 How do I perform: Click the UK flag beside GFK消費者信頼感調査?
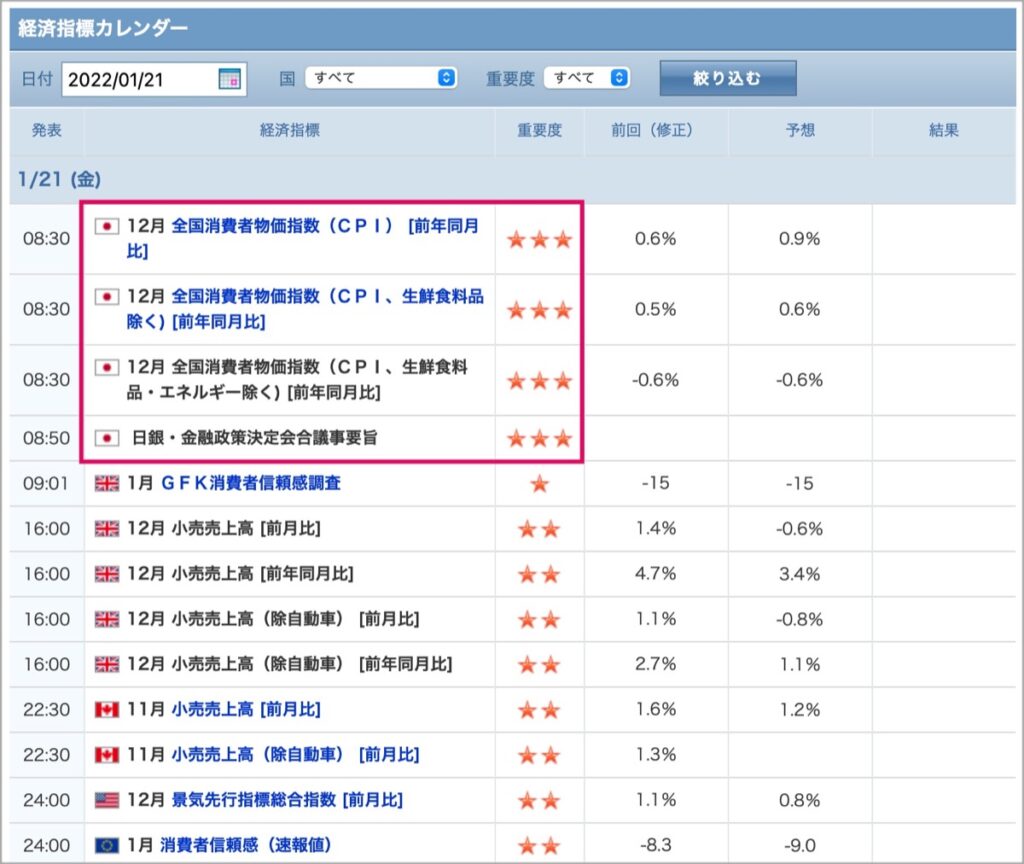click(x=106, y=483)
